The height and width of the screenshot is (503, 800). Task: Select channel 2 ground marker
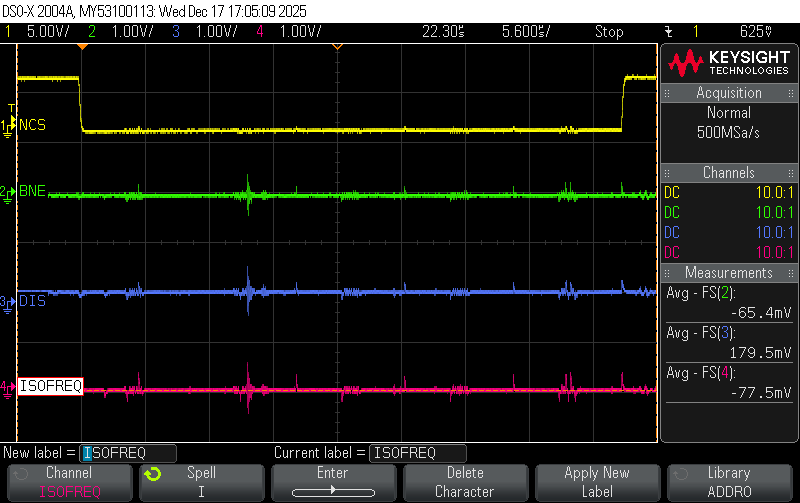[7, 194]
